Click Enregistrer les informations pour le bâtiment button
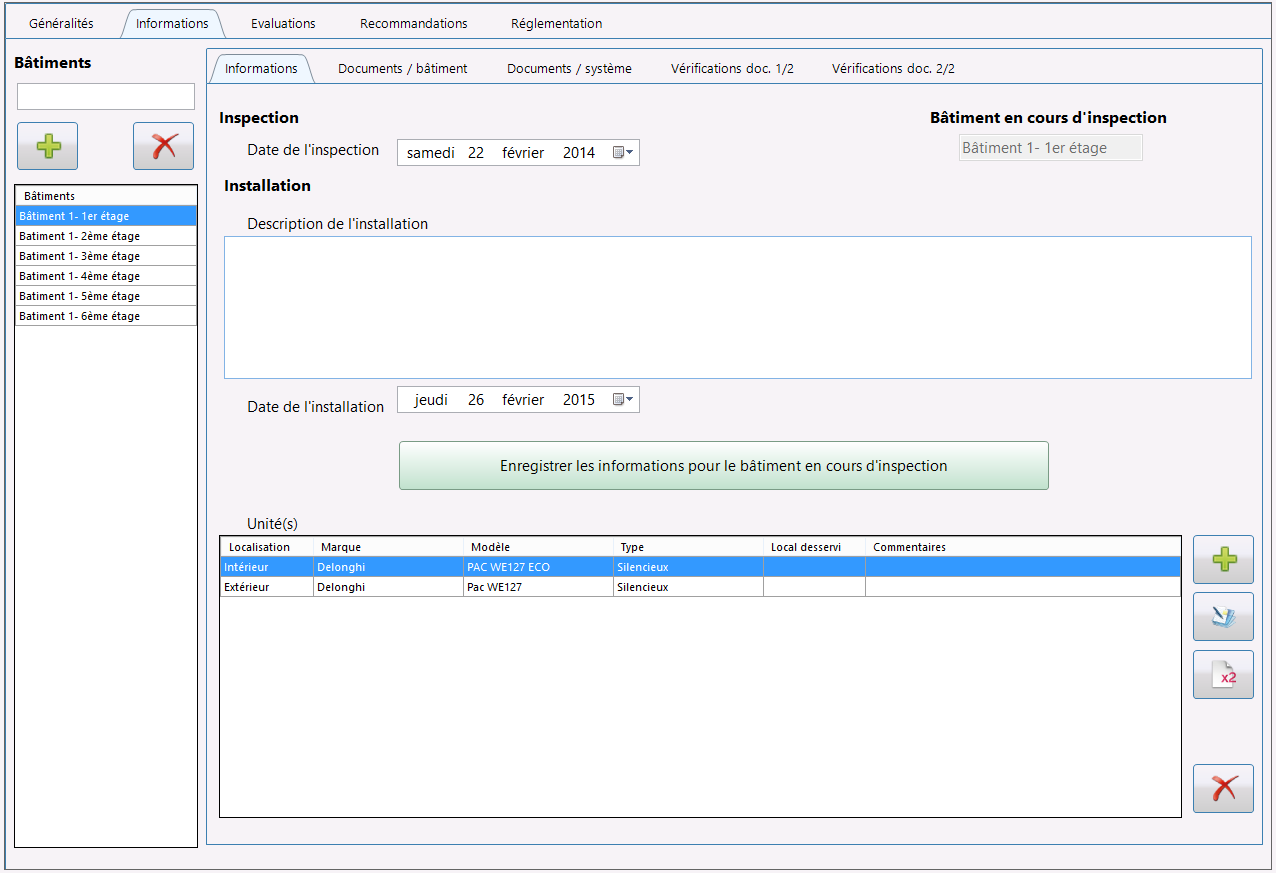The width and height of the screenshot is (1276, 873). 724,466
